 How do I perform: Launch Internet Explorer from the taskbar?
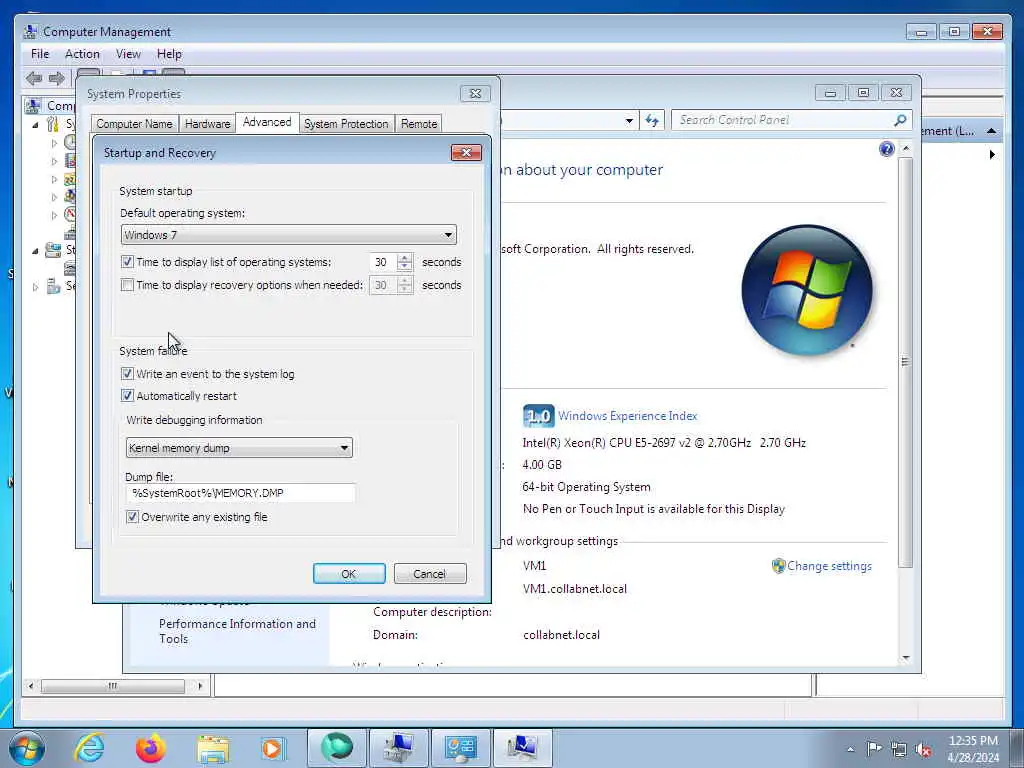[89, 748]
